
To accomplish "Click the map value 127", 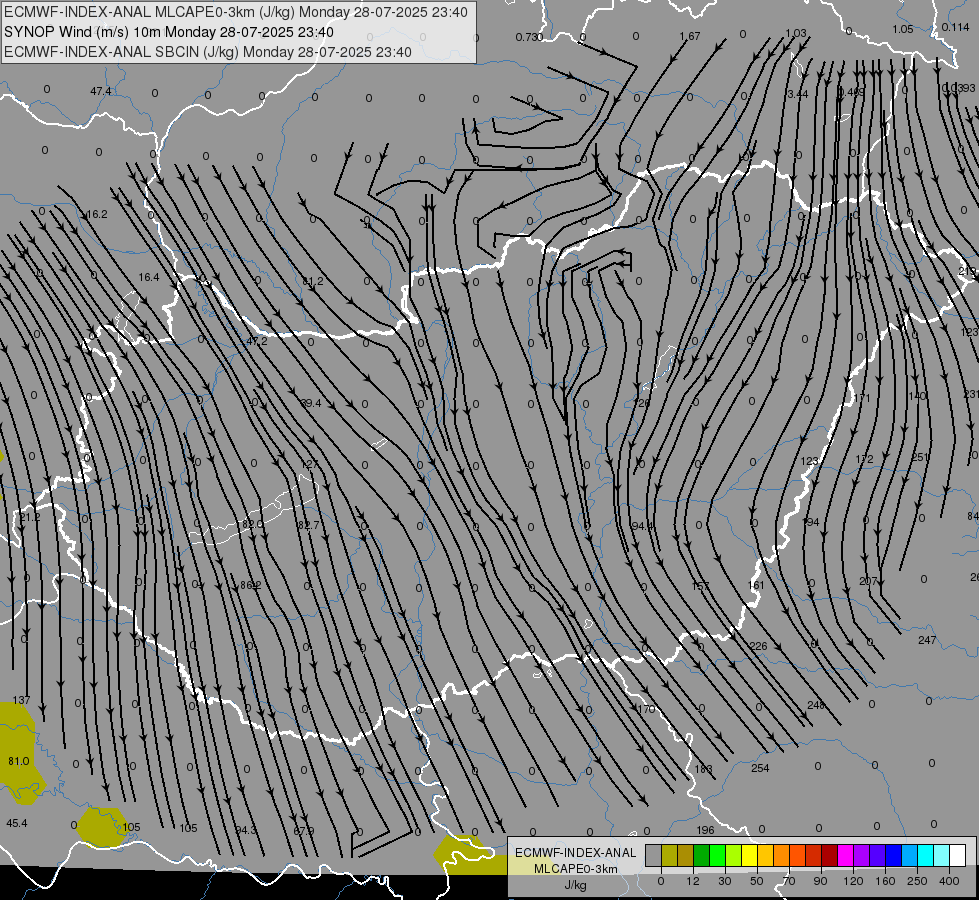I will pos(309,465).
